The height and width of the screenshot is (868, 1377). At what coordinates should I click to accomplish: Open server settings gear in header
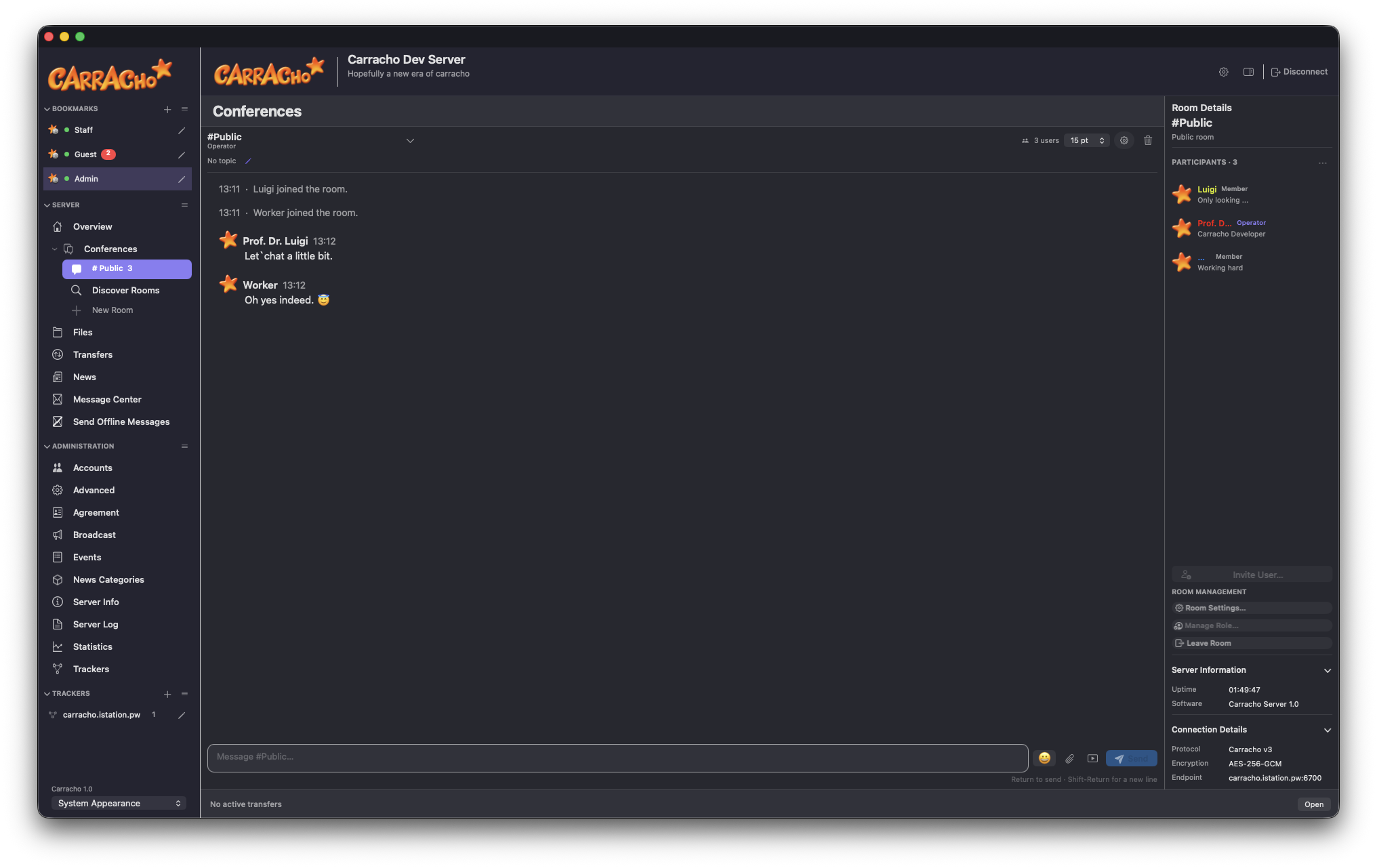click(1223, 72)
